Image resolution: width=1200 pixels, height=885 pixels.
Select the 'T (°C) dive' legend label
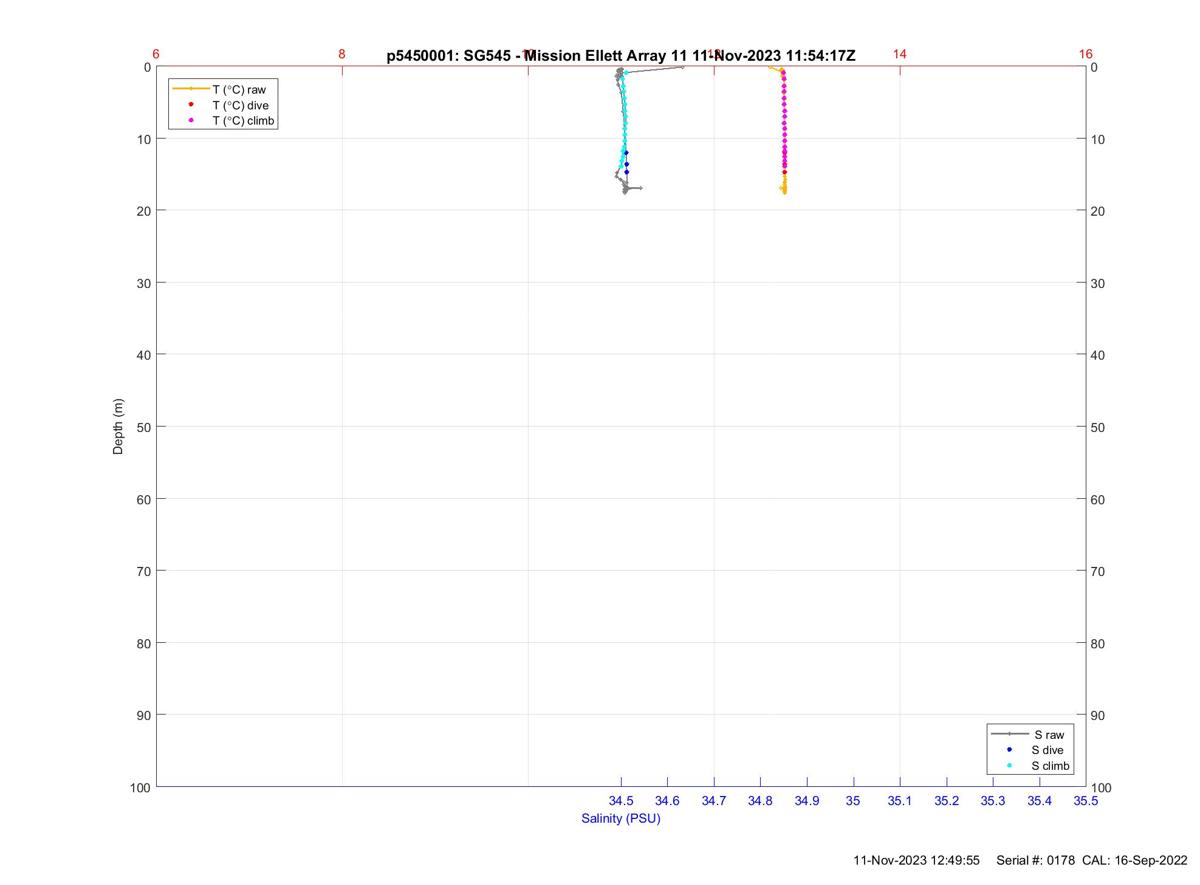tap(240, 105)
